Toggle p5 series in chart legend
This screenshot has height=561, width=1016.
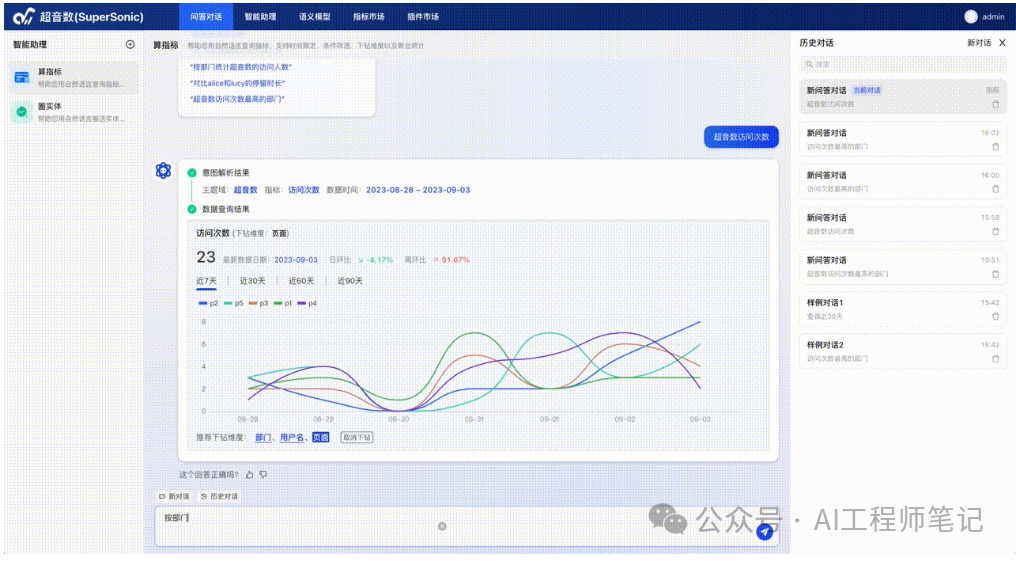[x=234, y=303]
